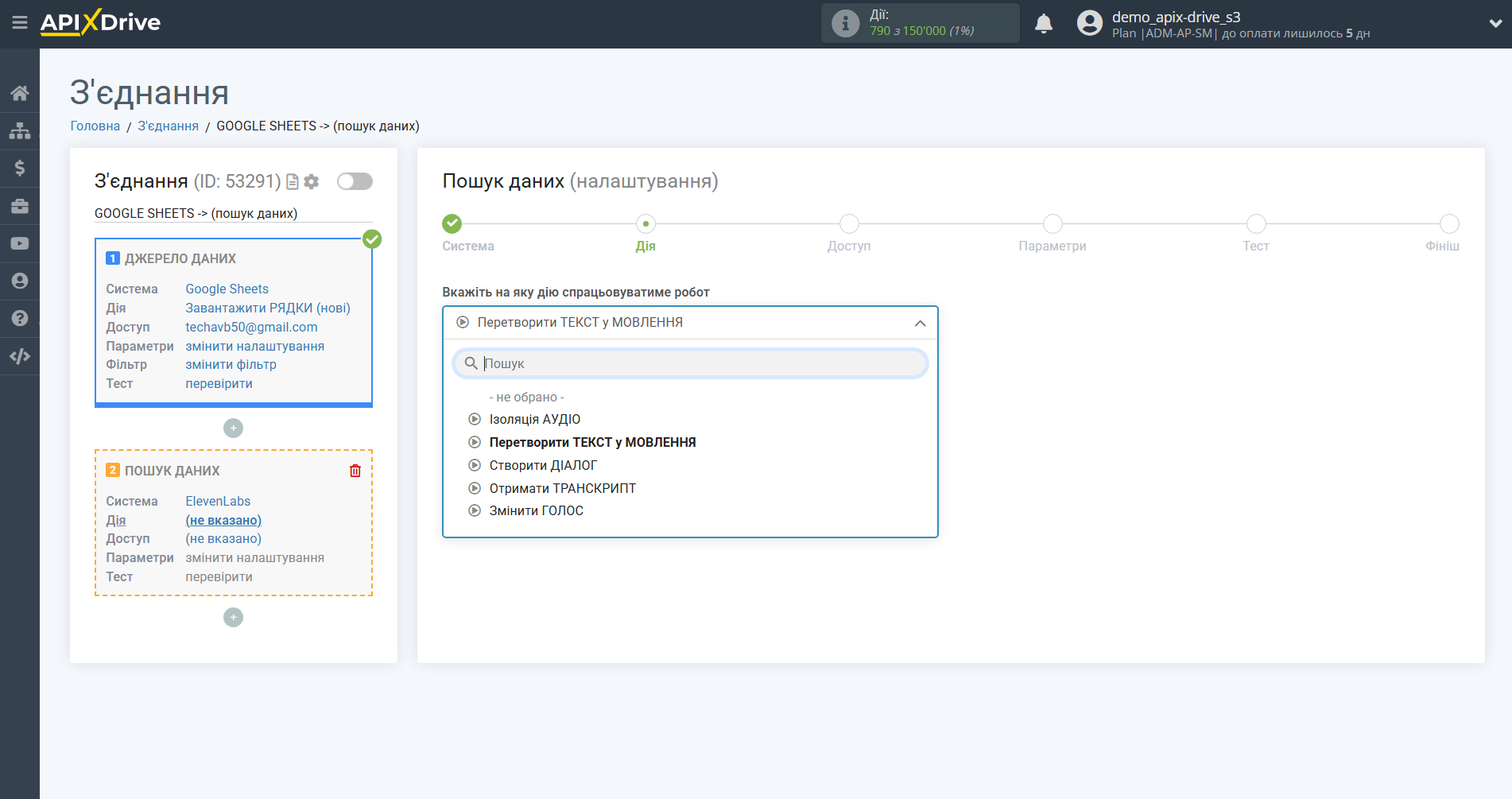Image resolution: width=1512 pixels, height=799 pixels.
Task: Open З'єднання from the breadcrumb trail
Action: tap(168, 126)
